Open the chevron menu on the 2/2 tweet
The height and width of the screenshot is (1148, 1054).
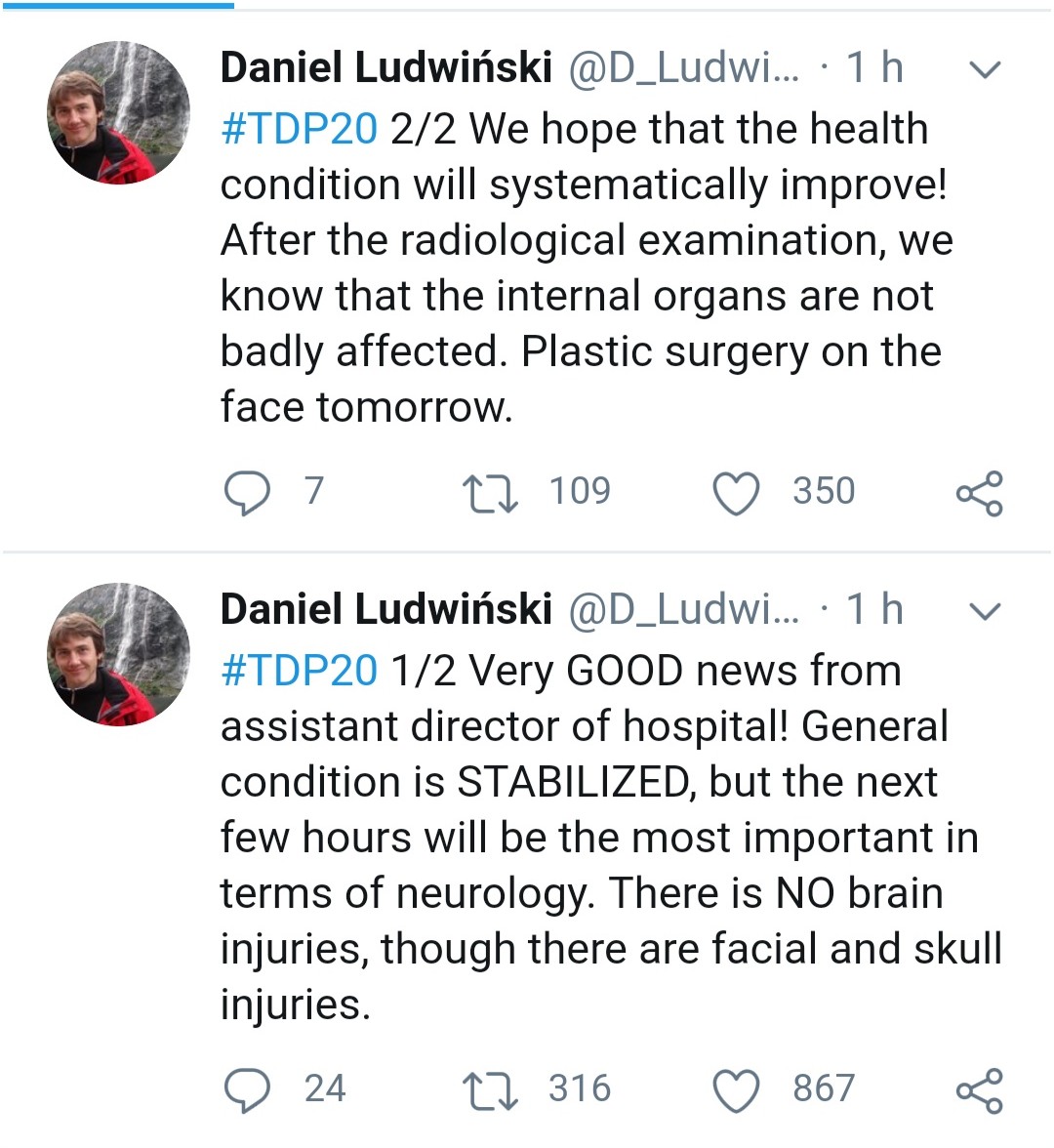[987, 69]
